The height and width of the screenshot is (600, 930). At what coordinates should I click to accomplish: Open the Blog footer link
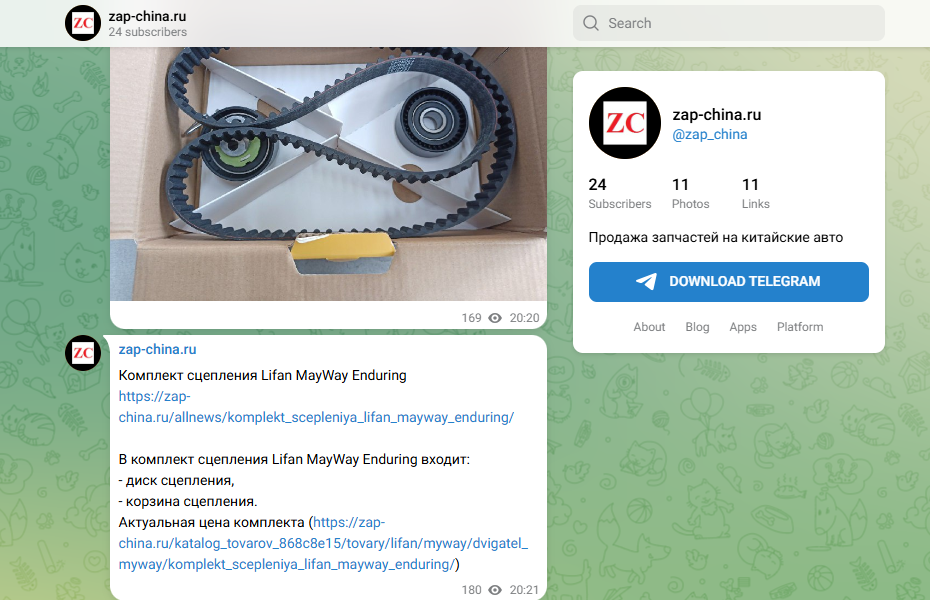pos(697,327)
